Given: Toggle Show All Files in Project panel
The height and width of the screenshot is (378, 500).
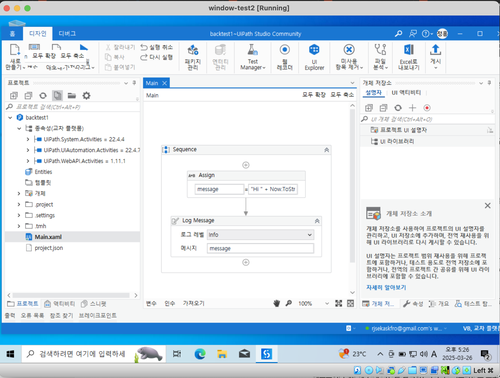Looking at the screenshot, I should point(57,96).
